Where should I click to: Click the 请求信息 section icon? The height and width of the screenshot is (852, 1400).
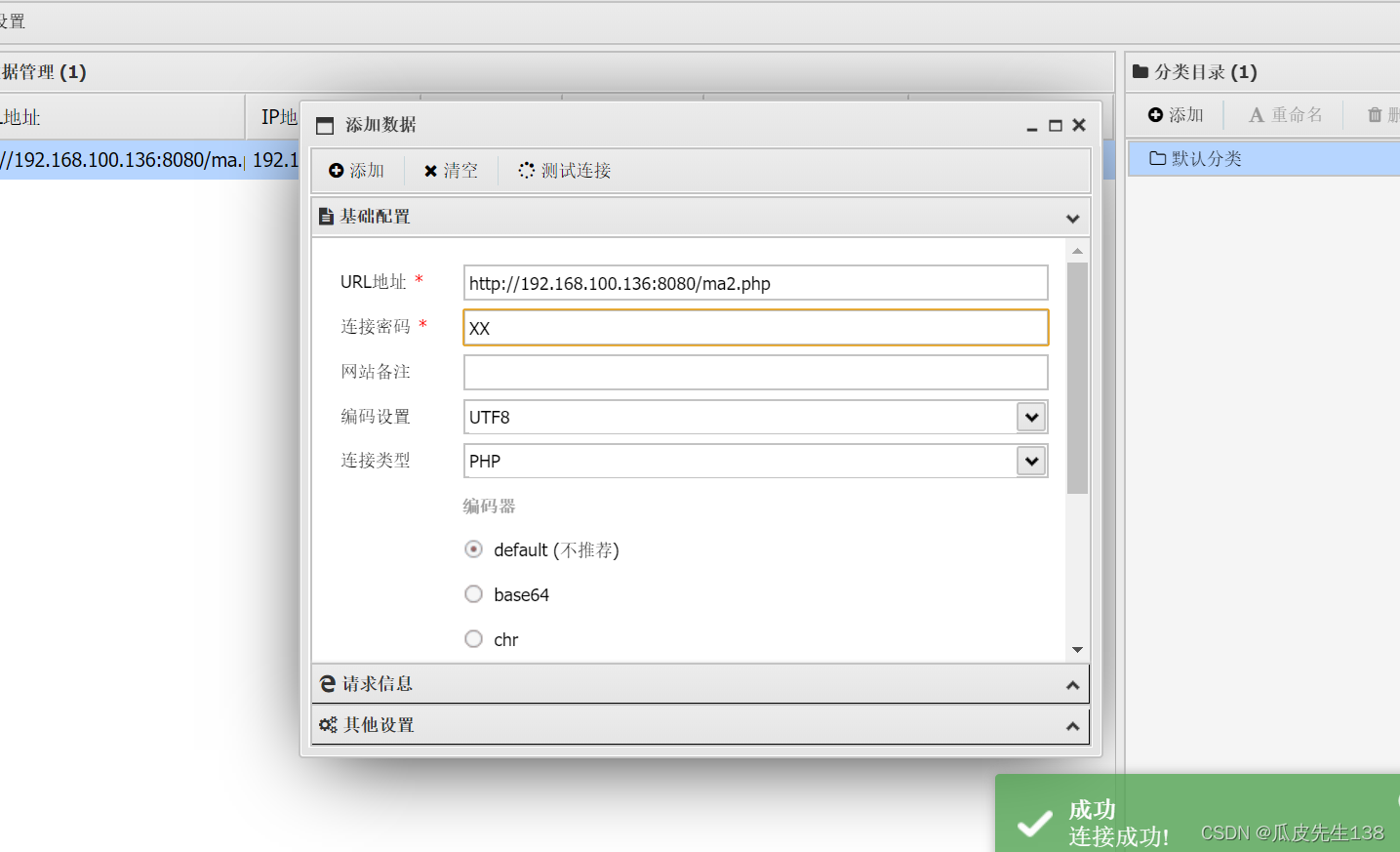tap(327, 683)
